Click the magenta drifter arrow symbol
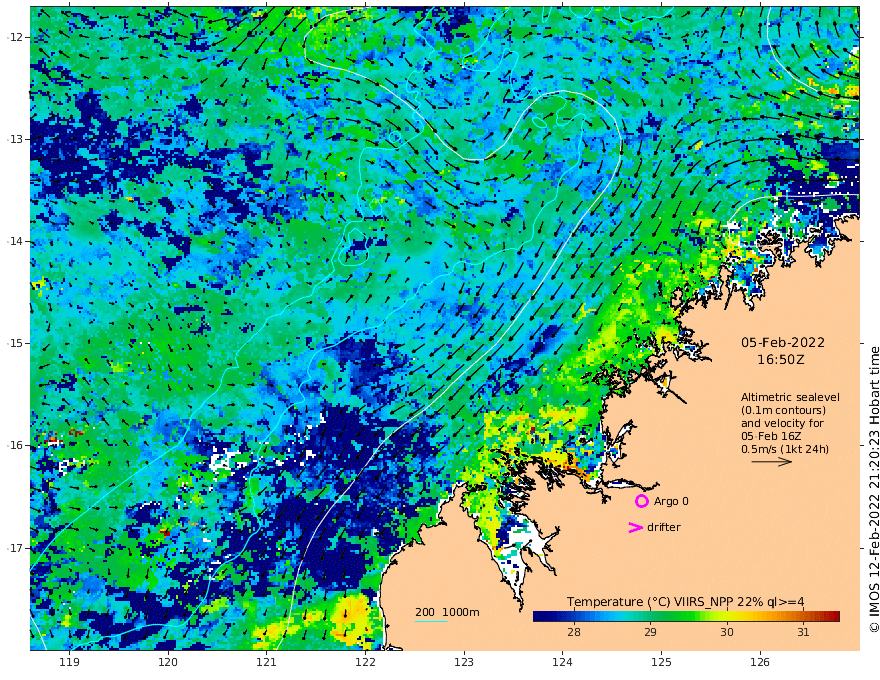880x680 pixels. tap(635, 527)
